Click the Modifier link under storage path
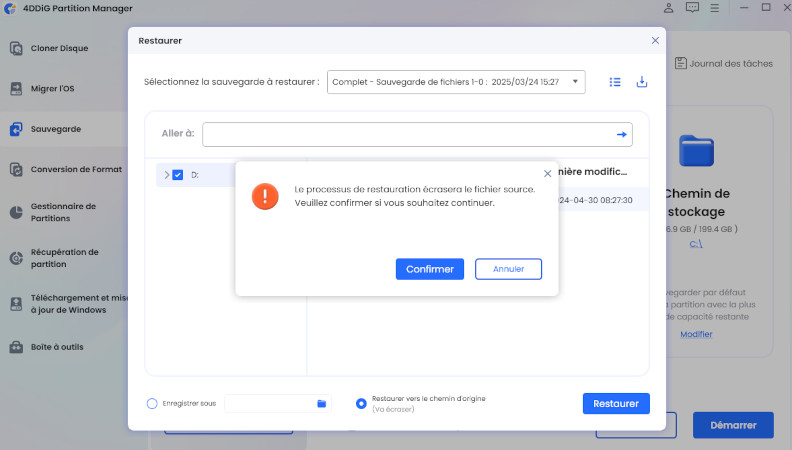Image resolution: width=792 pixels, height=450 pixels. (x=696, y=334)
